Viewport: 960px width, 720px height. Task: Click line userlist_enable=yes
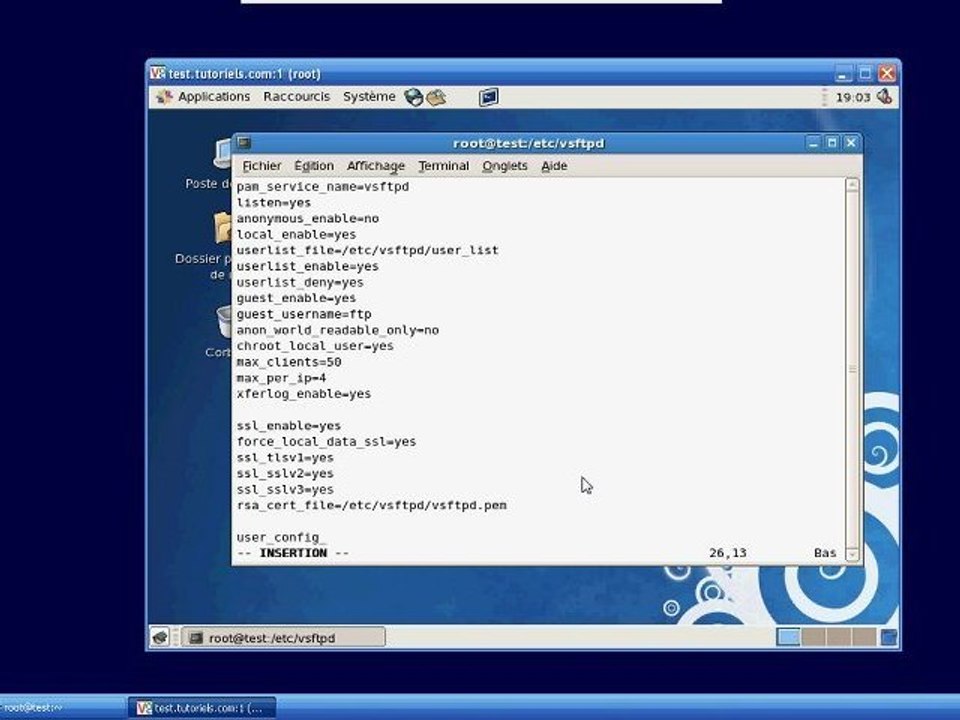point(307,266)
